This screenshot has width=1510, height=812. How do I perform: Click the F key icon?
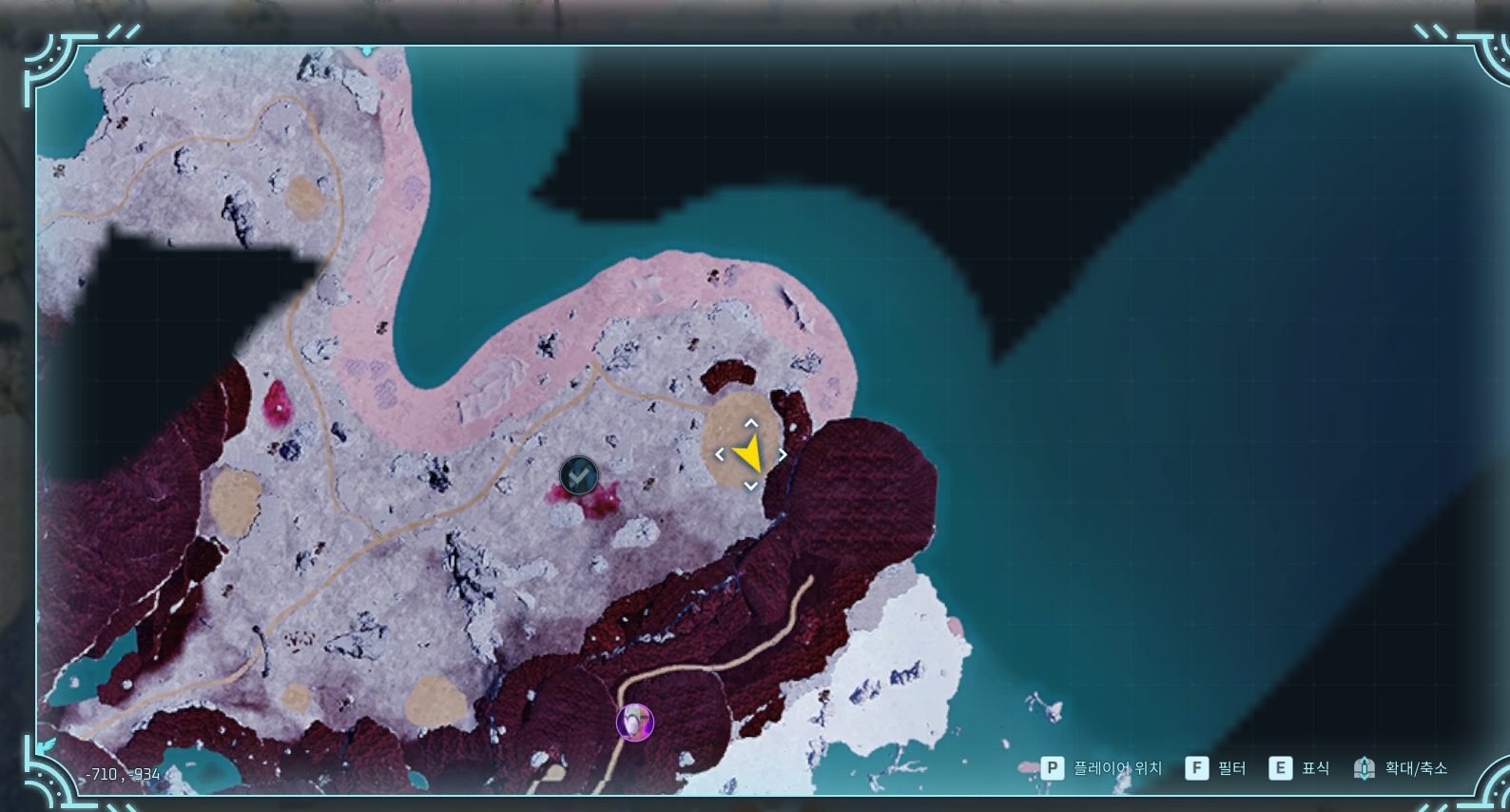(1196, 767)
